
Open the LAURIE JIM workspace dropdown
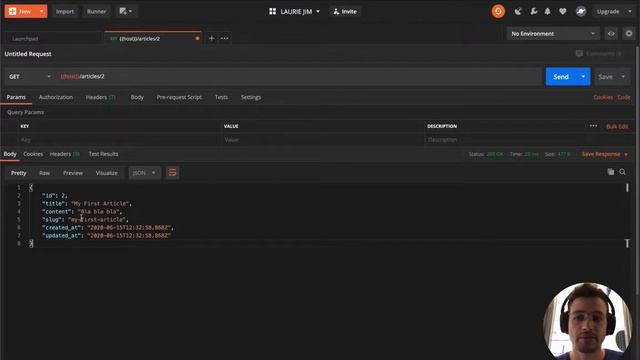click(x=294, y=11)
